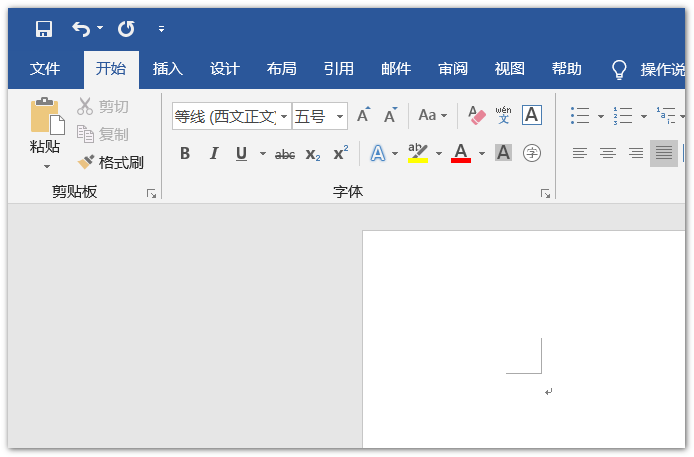Image resolution: width=694 pixels, height=457 pixels.
Task: Toggle Bold formatting
Action: (185, 154)
